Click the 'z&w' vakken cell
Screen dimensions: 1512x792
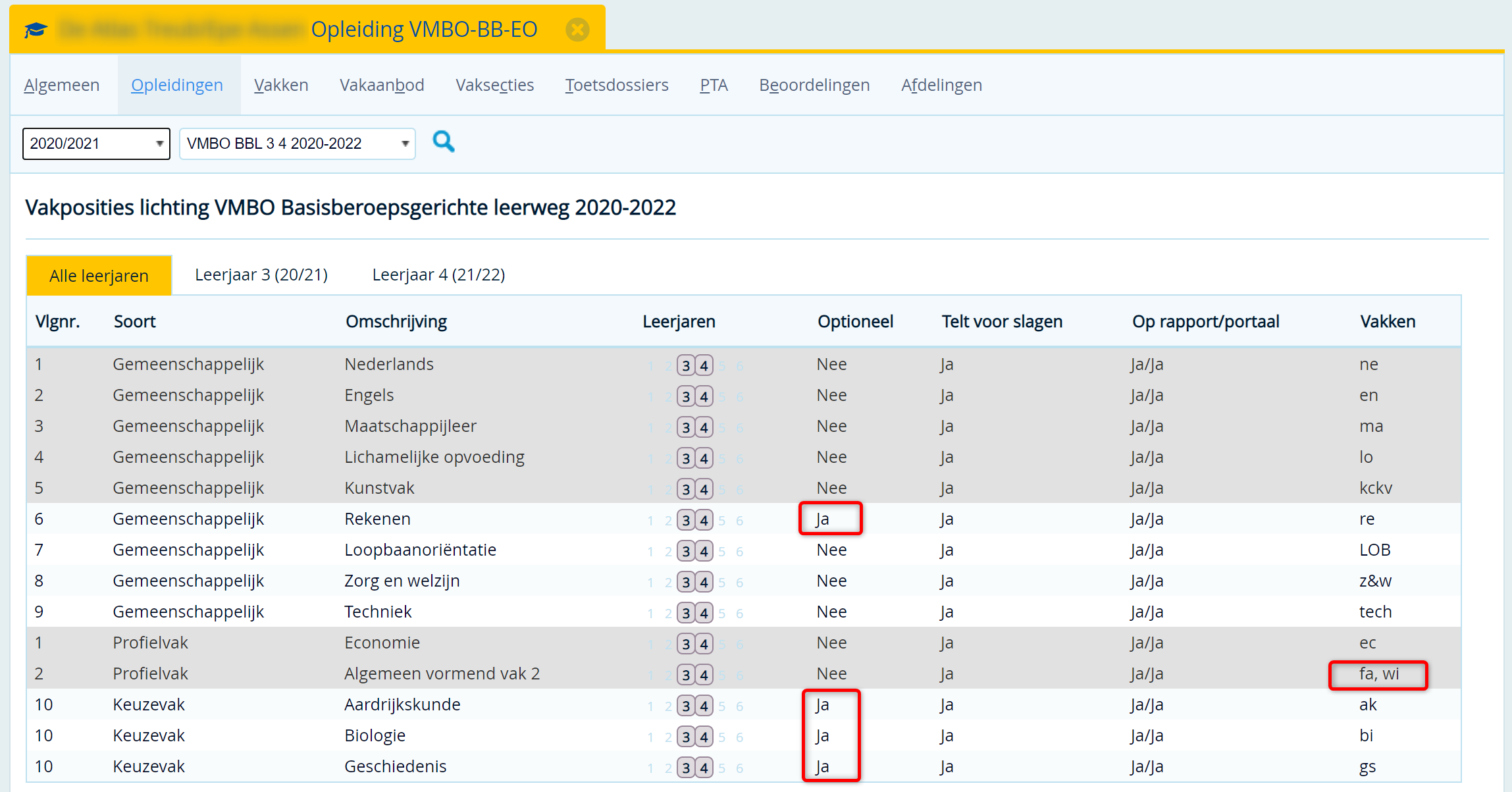pos(1376,581)
